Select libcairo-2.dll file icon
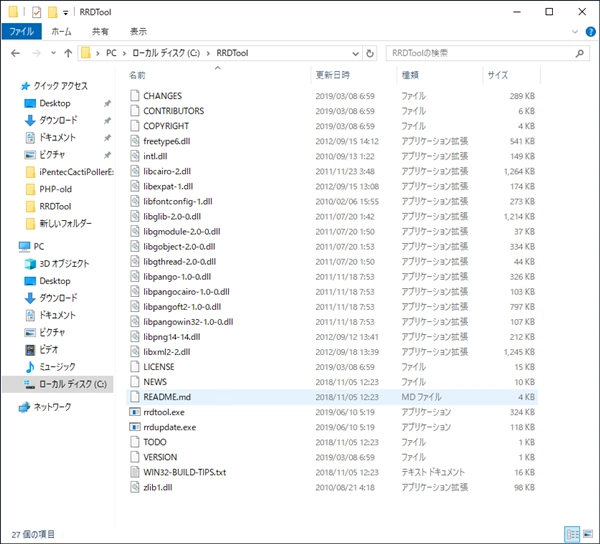 [x=134, y=171]
